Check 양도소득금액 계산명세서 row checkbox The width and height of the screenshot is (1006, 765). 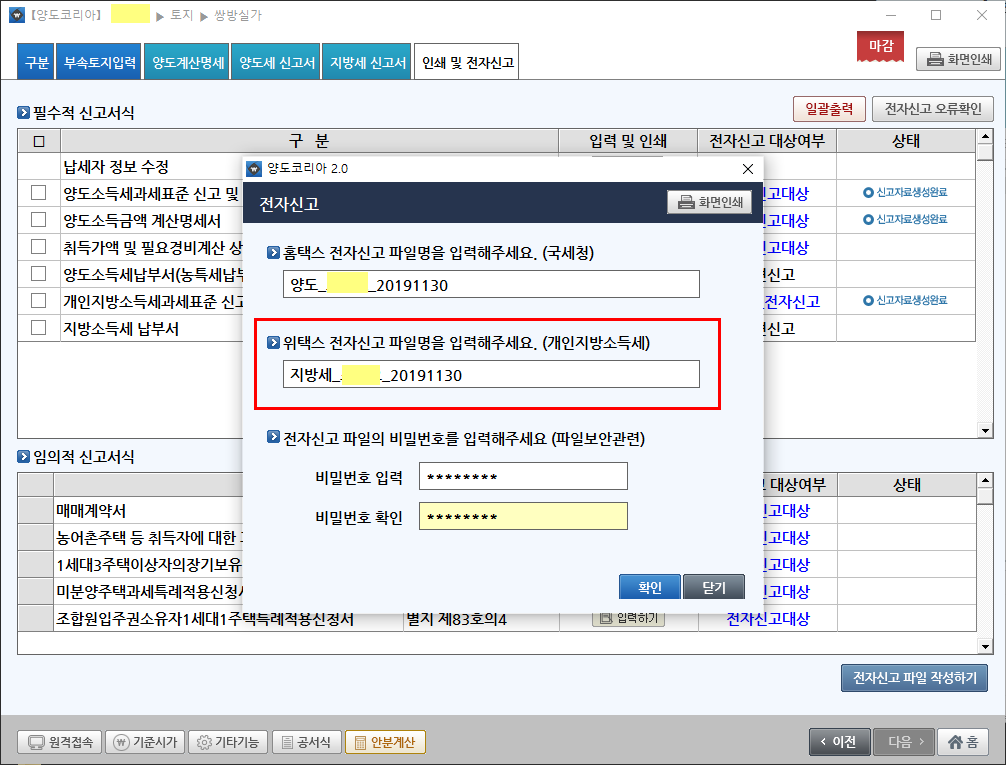[39, 219]
